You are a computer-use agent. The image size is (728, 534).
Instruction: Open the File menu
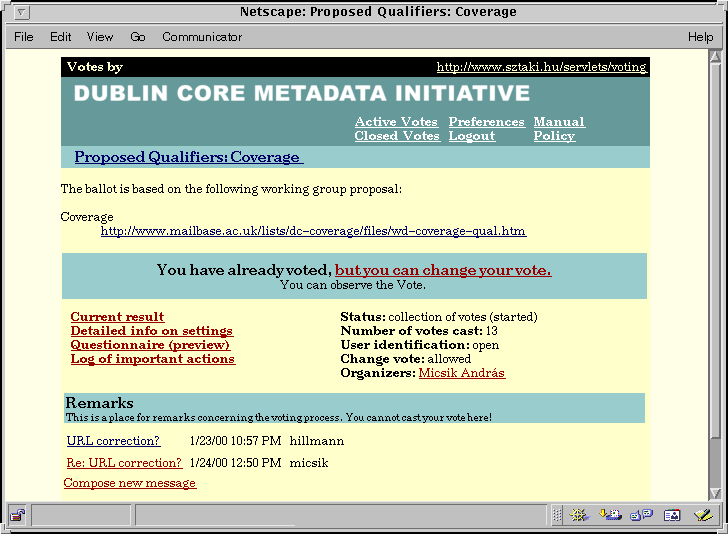pos(24,37)
